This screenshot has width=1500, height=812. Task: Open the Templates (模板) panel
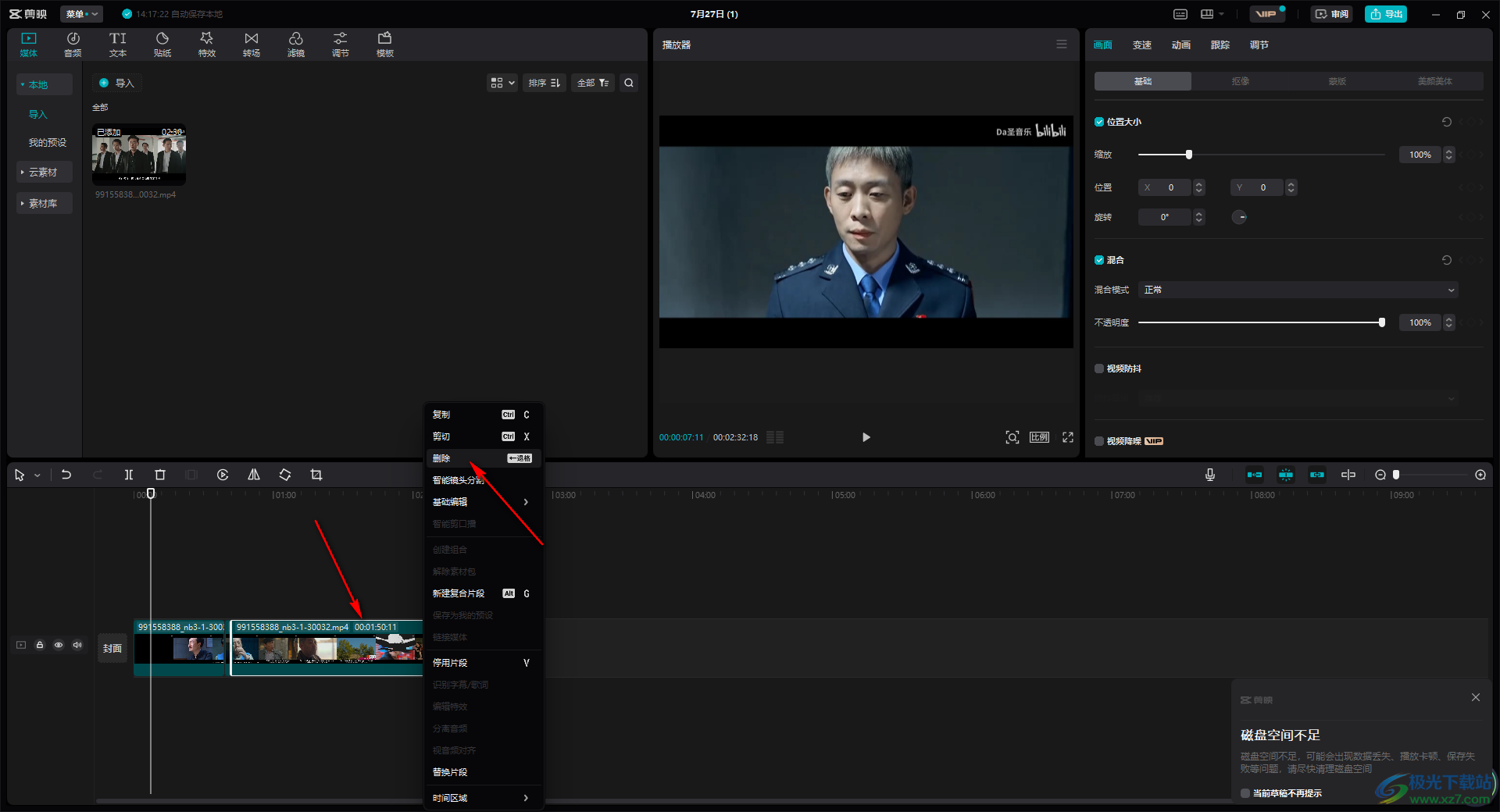385,45
